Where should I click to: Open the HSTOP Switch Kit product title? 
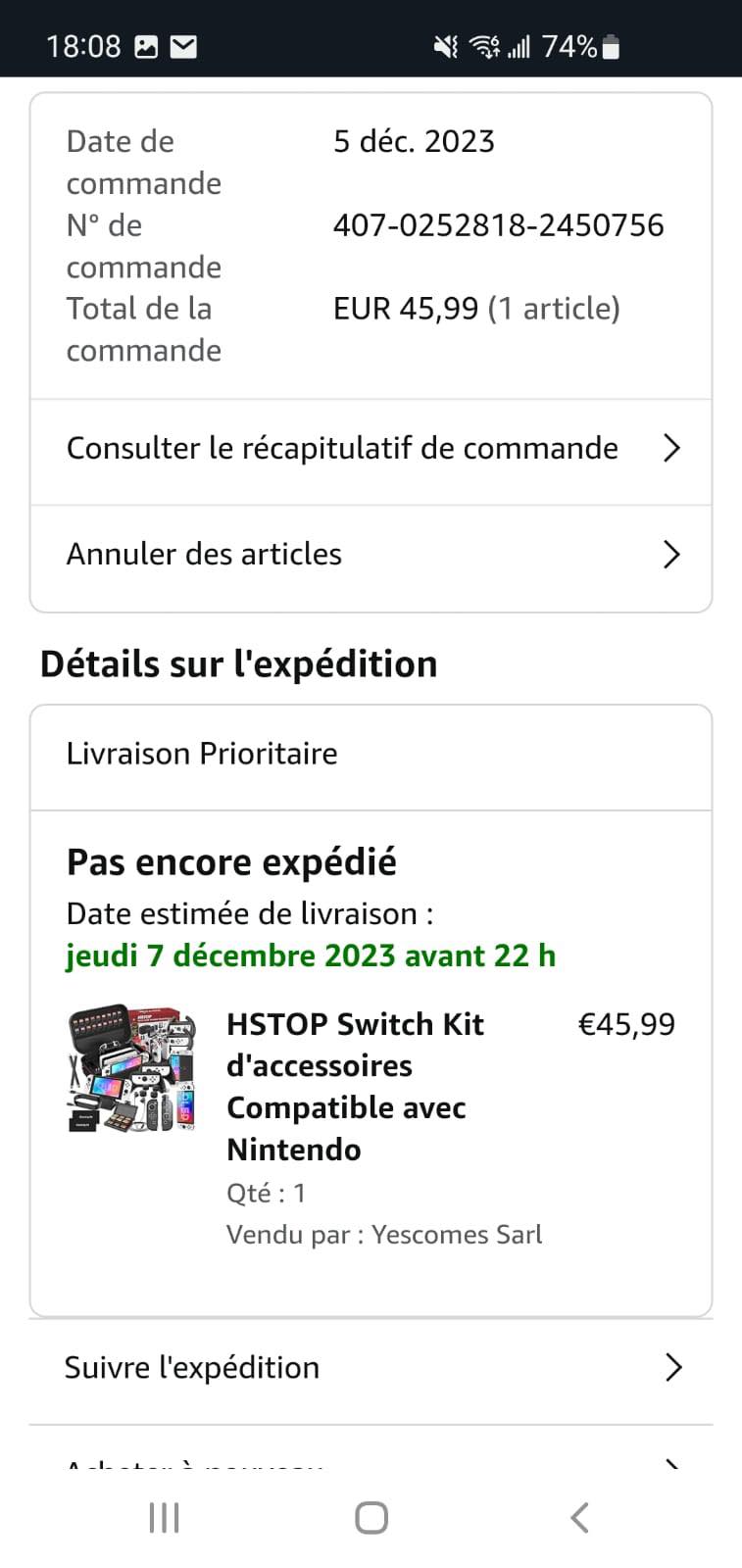(x=355, y=1086)
